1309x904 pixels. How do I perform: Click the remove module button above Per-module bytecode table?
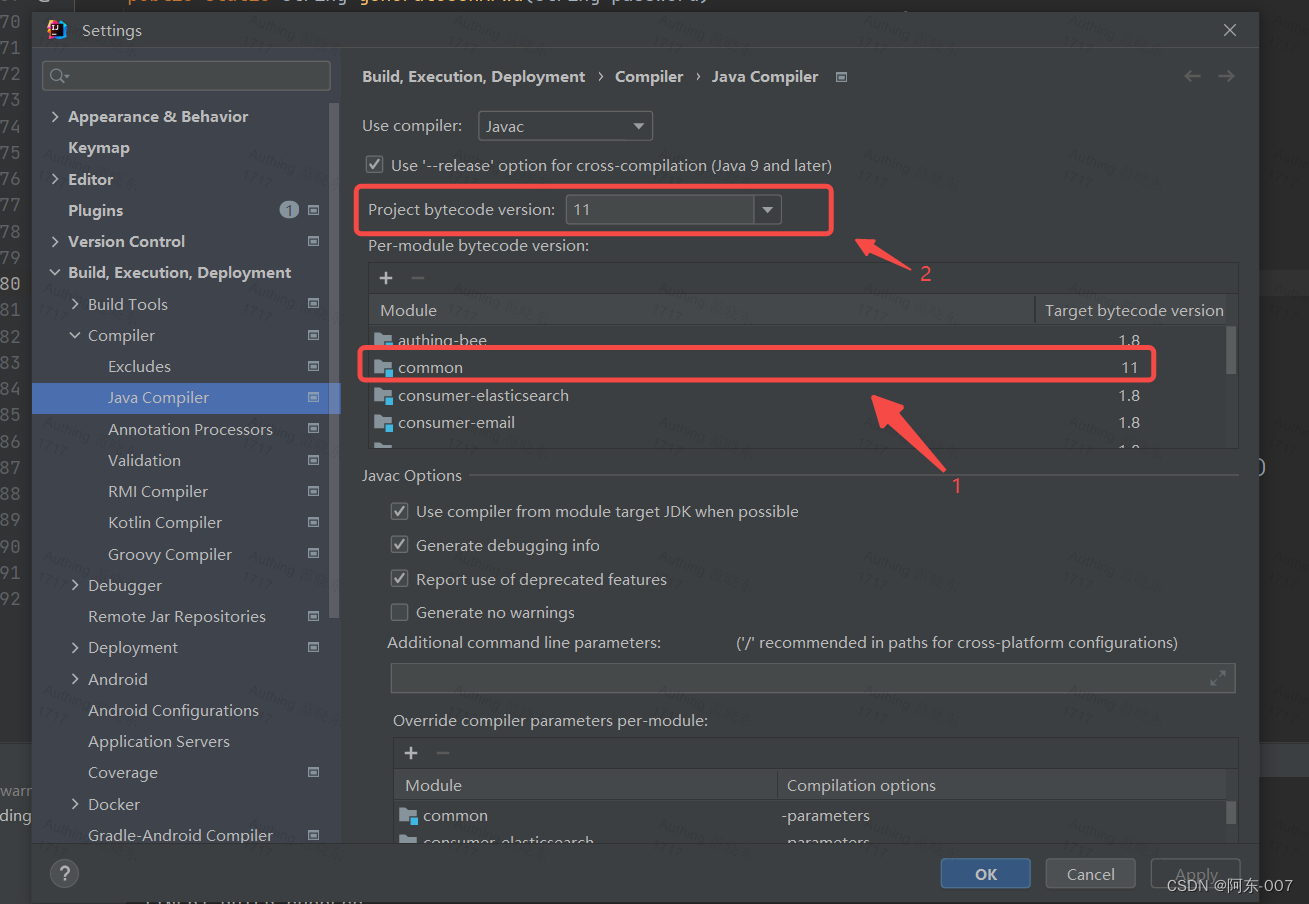(418, 278)
